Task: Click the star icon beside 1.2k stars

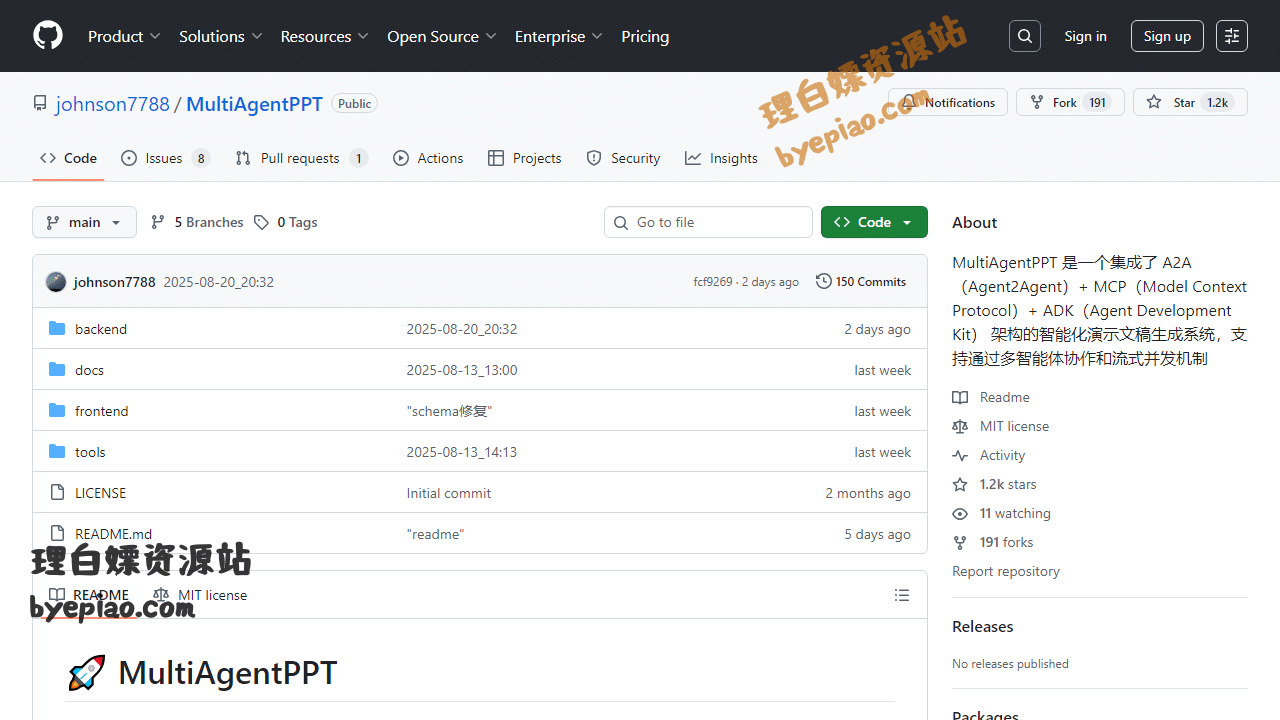Action: click(960, 484)
